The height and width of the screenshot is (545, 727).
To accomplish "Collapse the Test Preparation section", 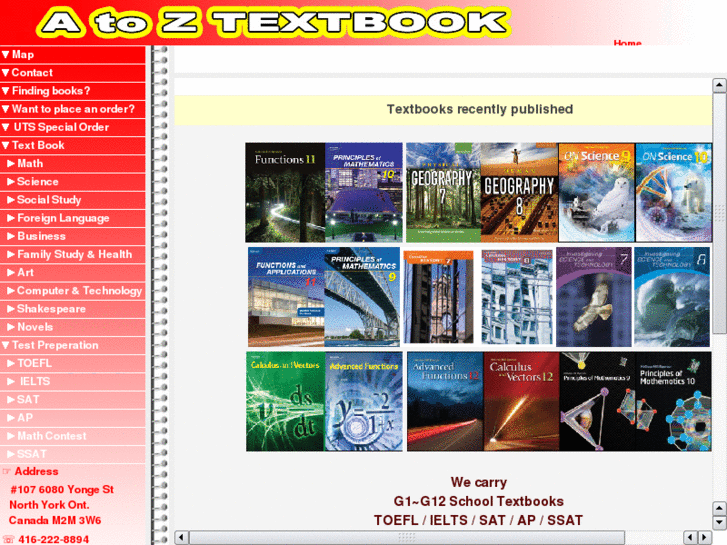I will [x=73, y=345].
